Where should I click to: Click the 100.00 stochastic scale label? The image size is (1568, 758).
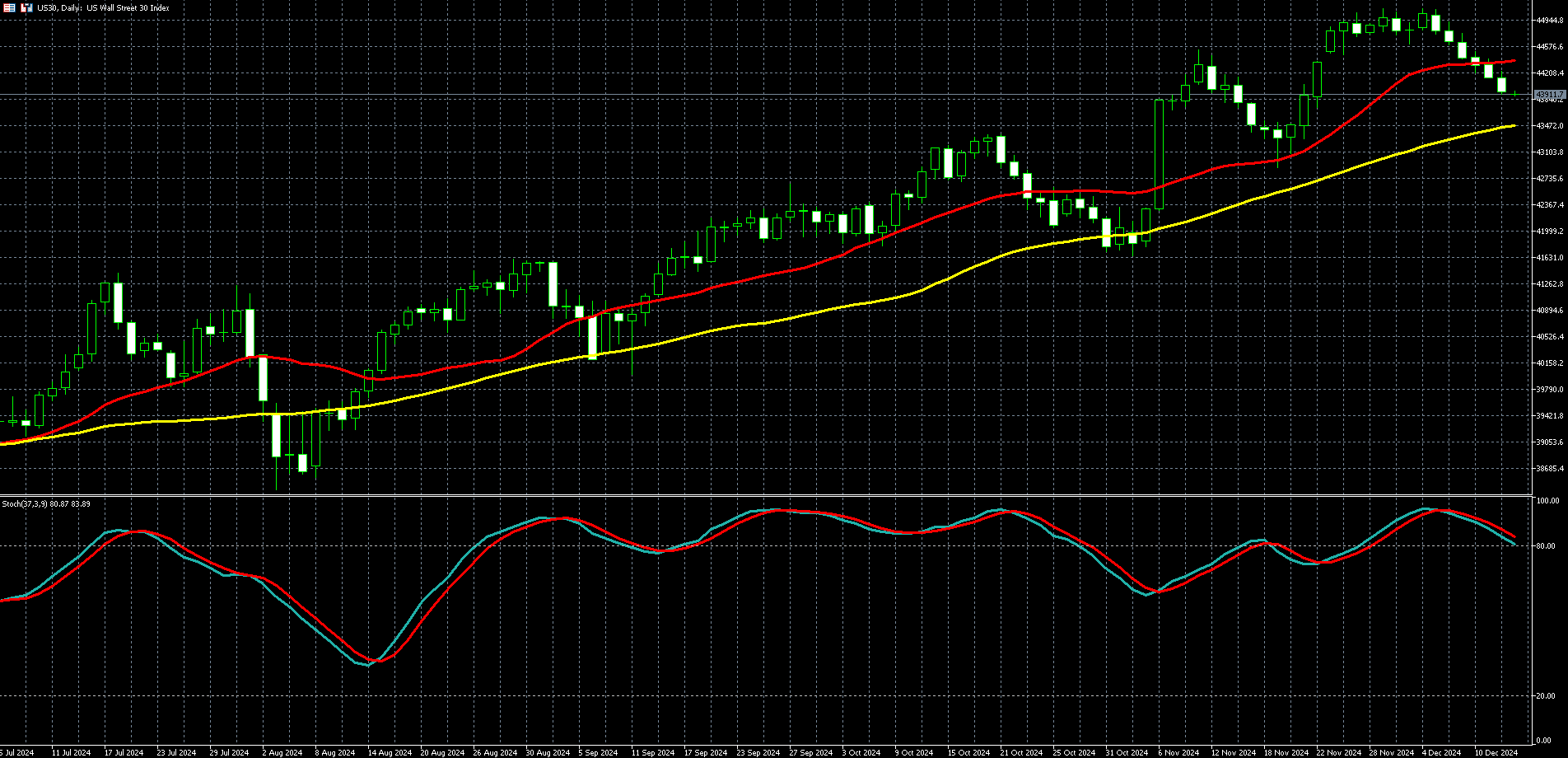click(1547, 501)
